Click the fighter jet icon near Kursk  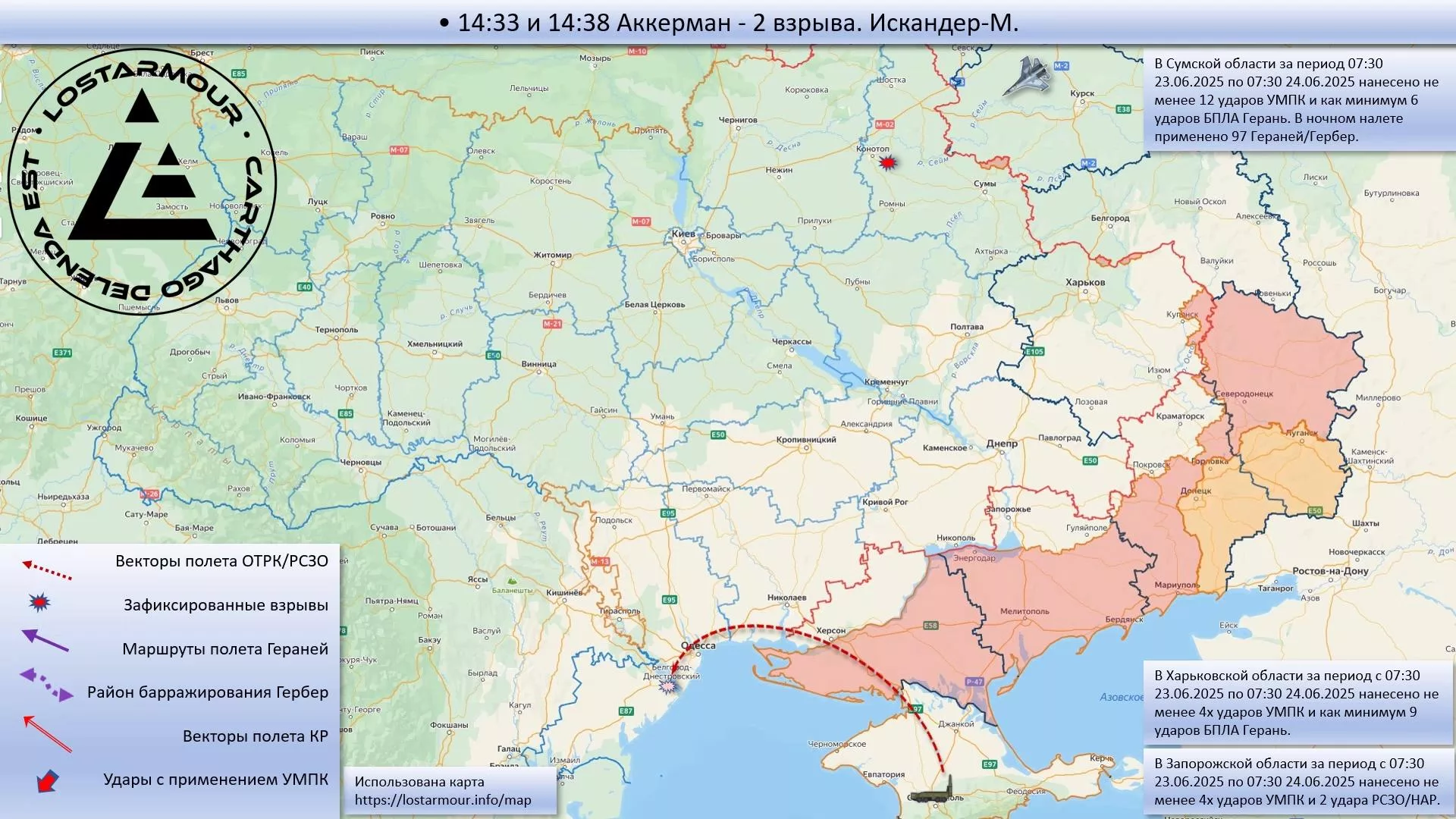[x=1028, y=77]
